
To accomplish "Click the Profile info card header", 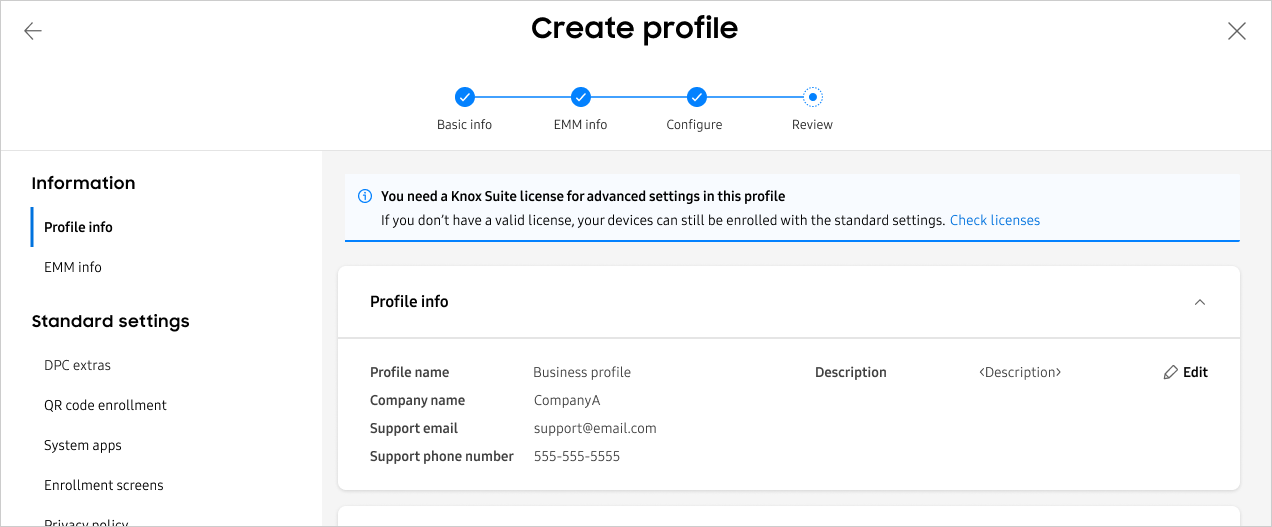I will click(x=409, y=302).
